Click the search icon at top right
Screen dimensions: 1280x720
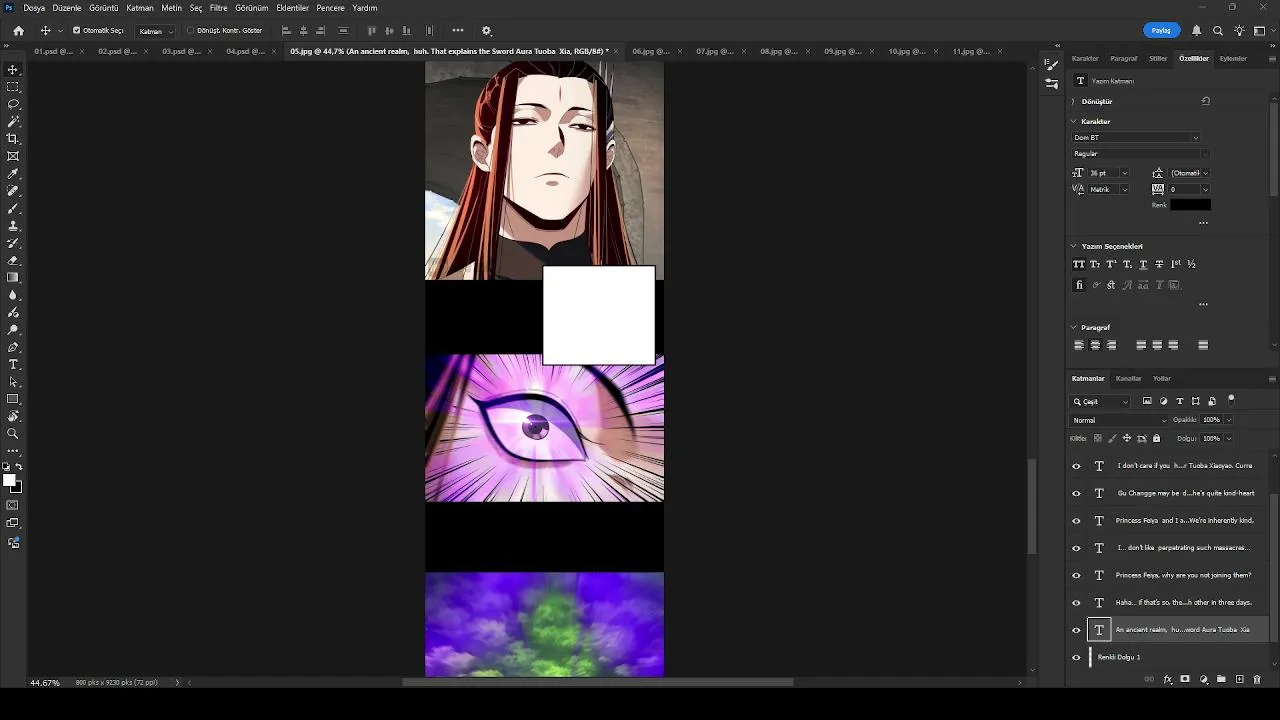(1218, 30)
